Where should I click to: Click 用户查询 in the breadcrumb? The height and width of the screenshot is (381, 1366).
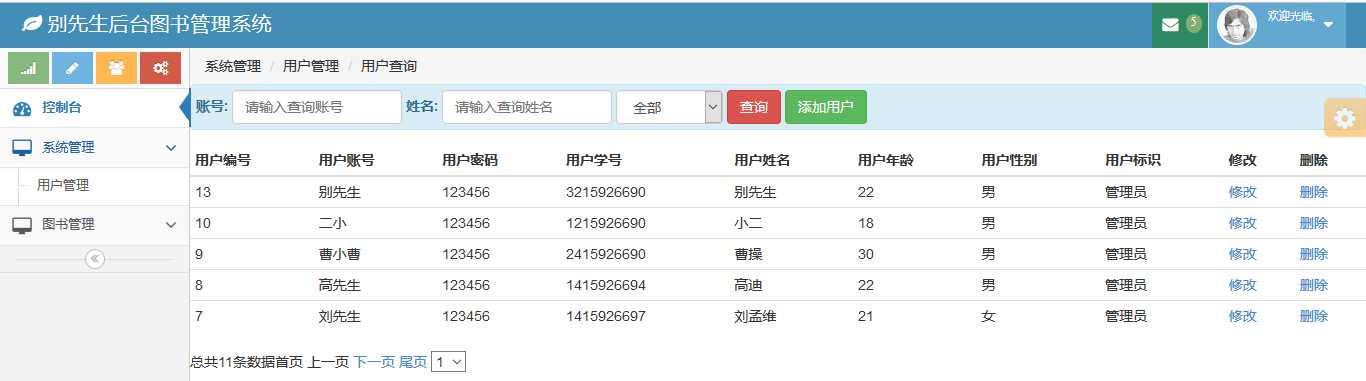389,66
